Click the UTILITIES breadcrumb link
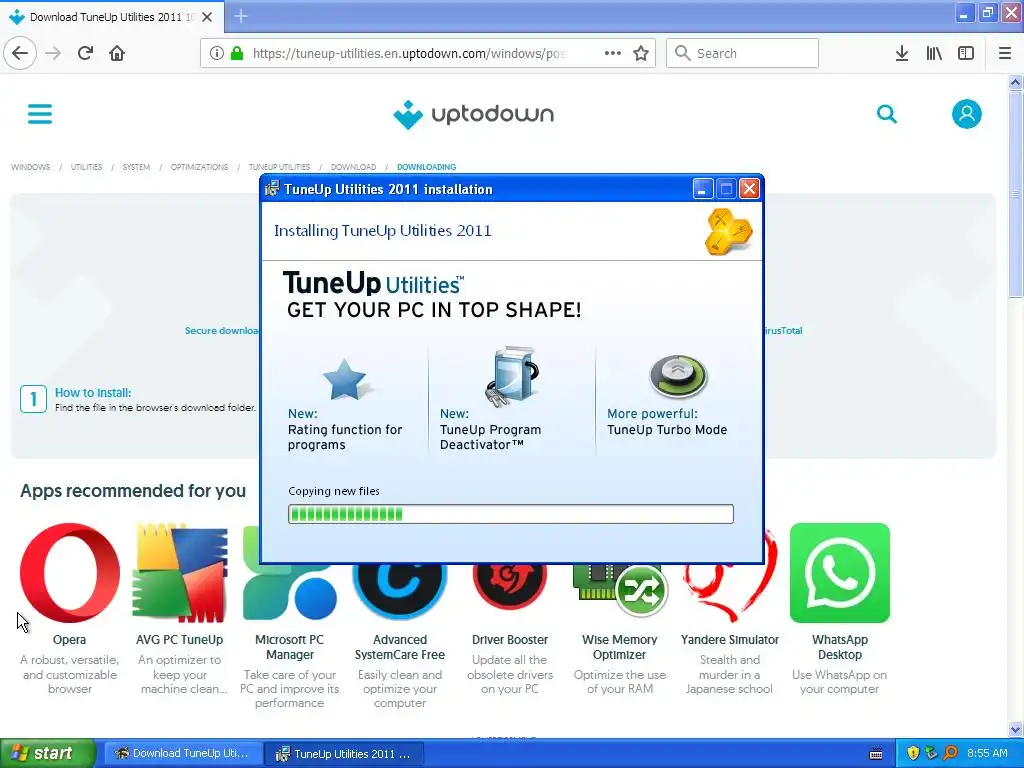Image resolution: width=1024 pixels, height=768 pixels. pyautogui.click(x=86, y=167)
